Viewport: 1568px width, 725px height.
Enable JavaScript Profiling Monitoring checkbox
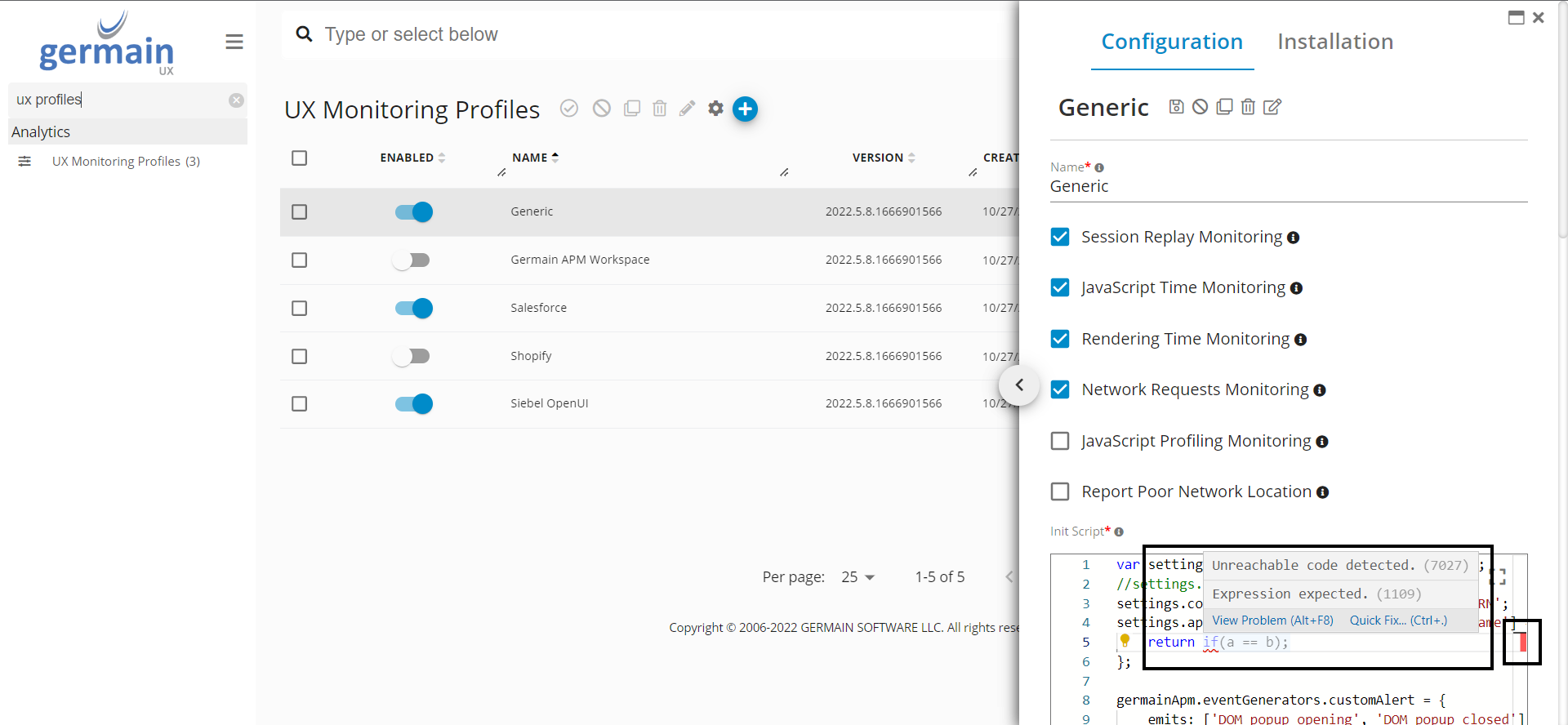click(x=1060, y=441)
